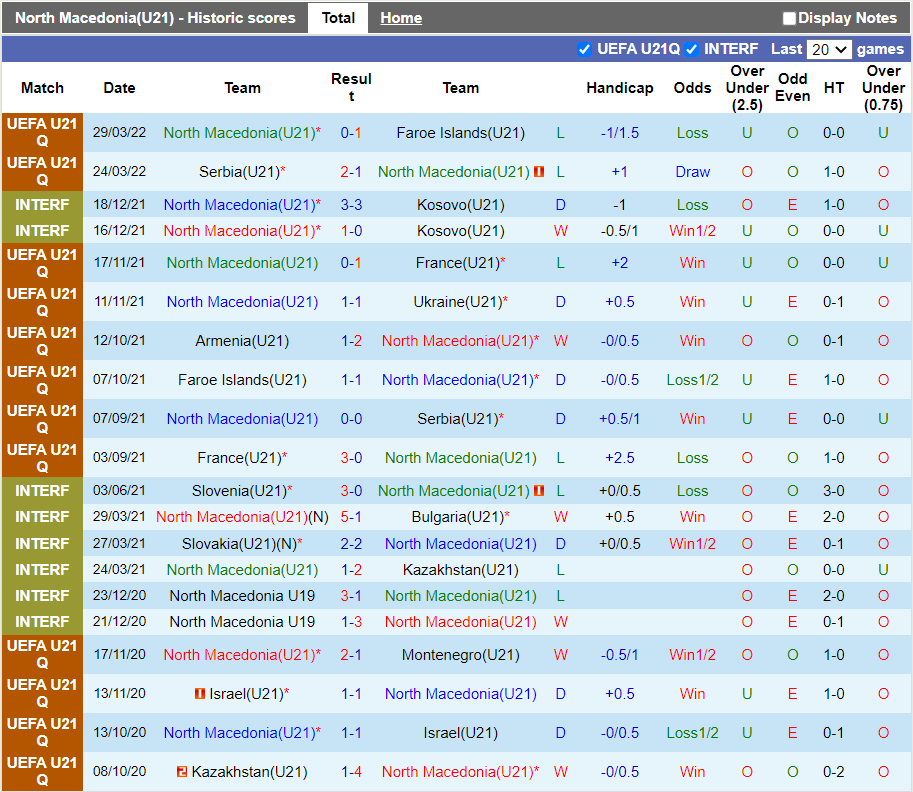The width and height of the screenshot is (913, 792).
Task: Click red card icon beside Israel(U21) 13/11/20
Action: pyautogui.click(x=200, y=694)
